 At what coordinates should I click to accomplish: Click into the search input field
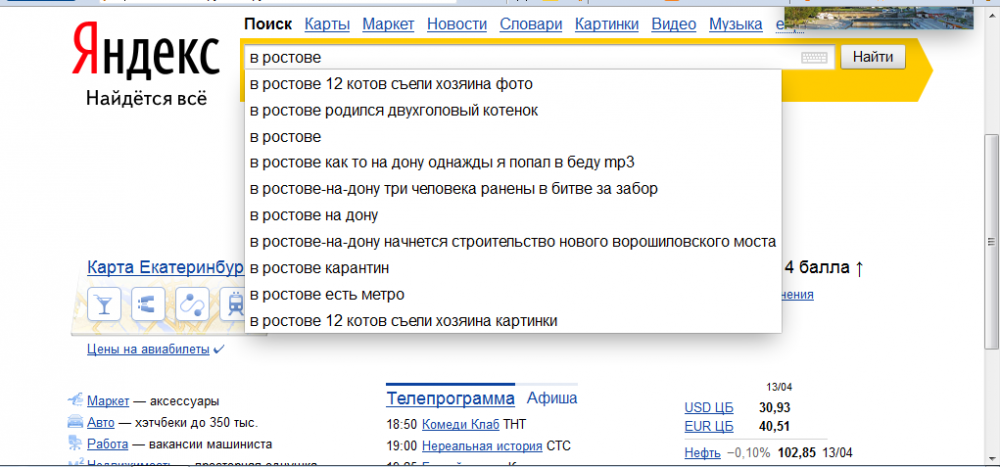[520, 58]
